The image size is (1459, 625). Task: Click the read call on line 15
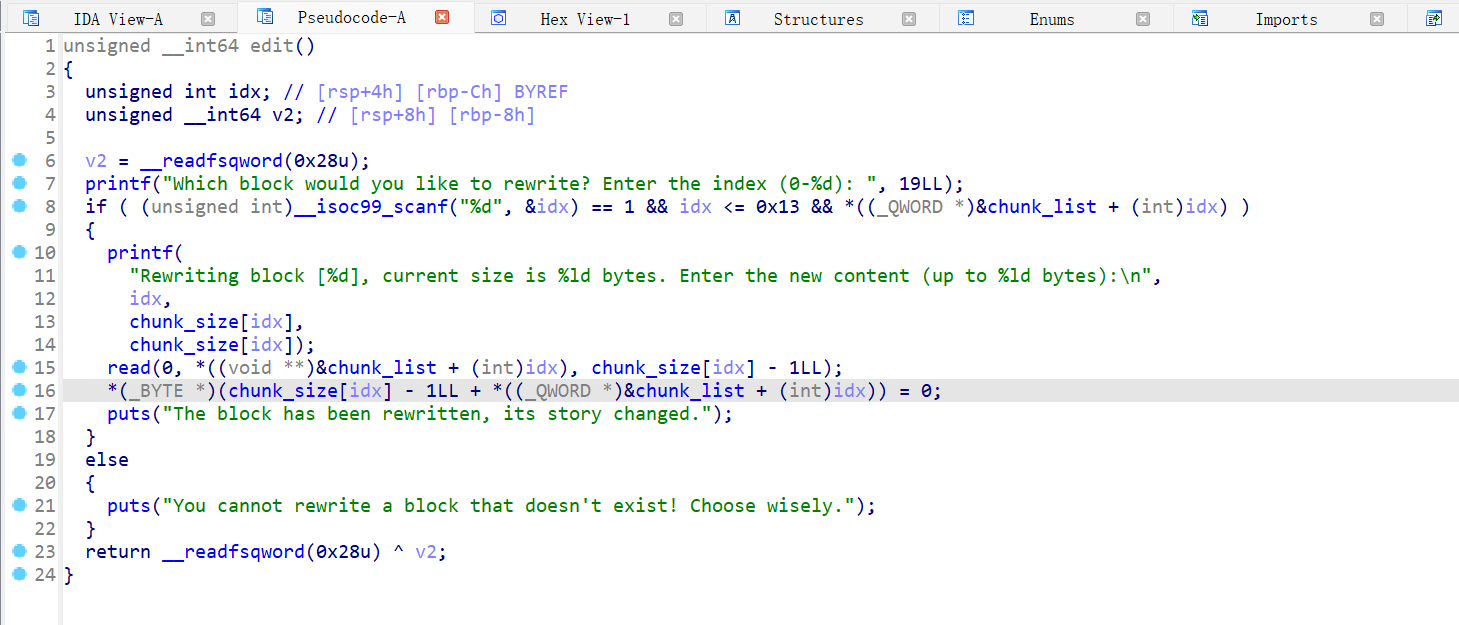click(129, 368)
